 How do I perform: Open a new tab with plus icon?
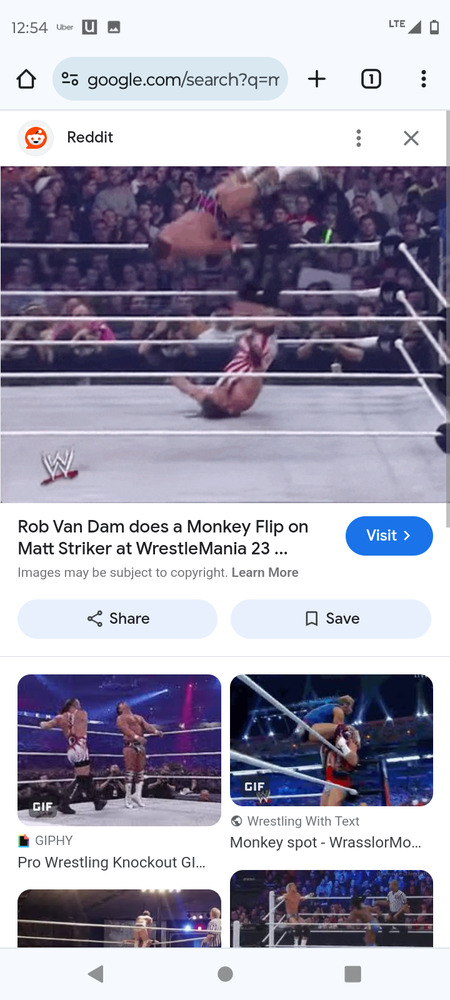coord(316,79)
